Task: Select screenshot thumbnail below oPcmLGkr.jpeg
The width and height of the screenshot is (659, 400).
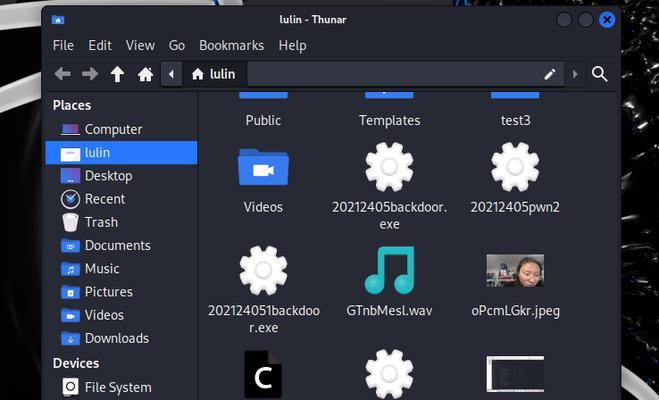Action: [515, 374]
